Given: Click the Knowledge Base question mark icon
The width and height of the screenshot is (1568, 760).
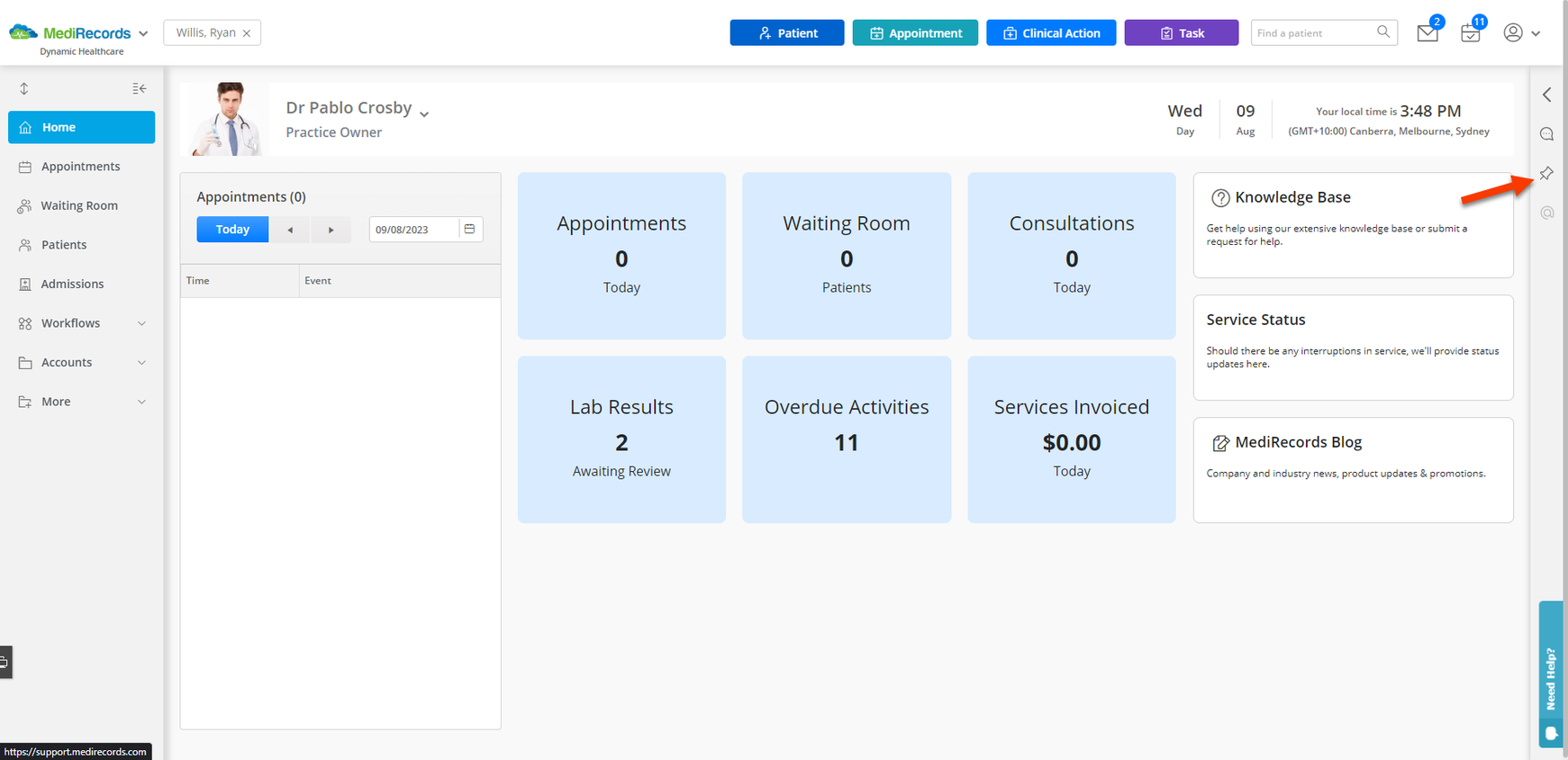Looking at the screenshot, I should pos(1220,198).
